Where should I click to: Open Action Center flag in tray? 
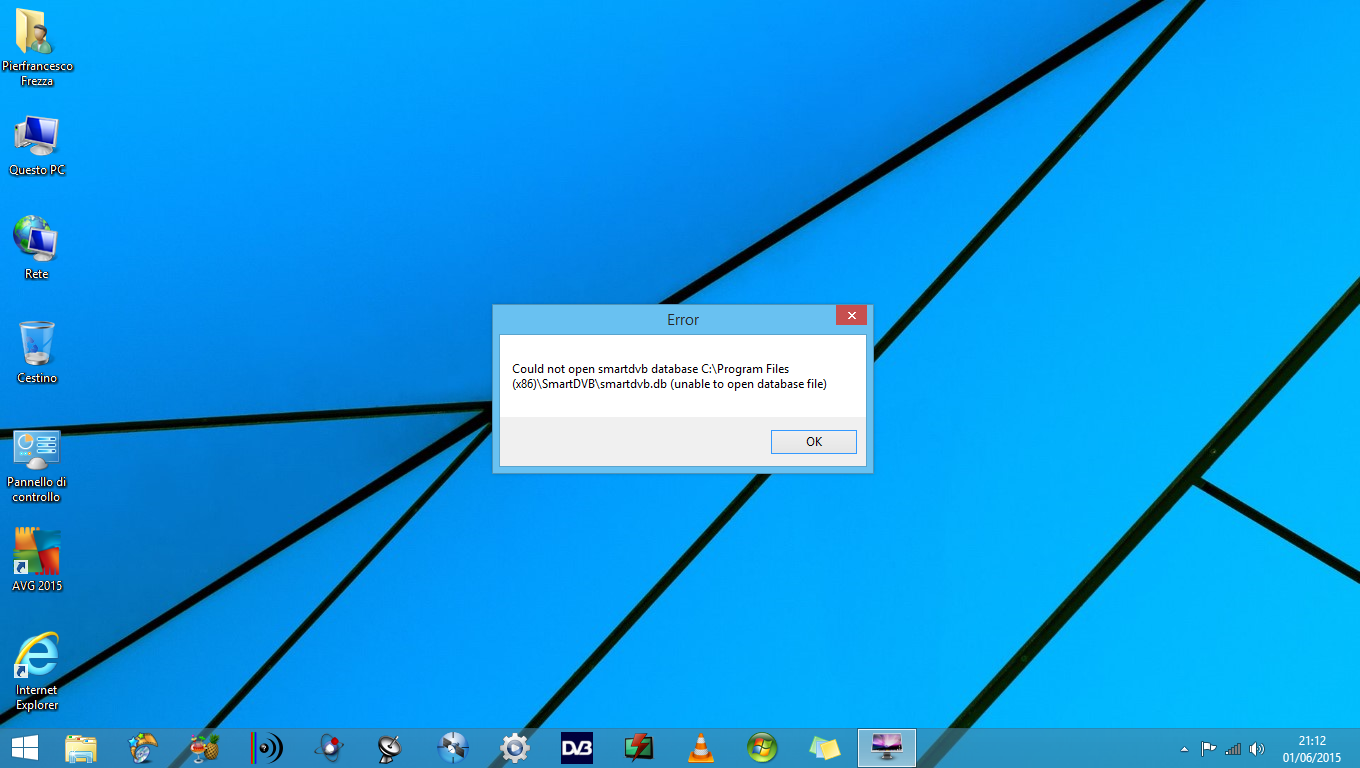pos(1209,749)
